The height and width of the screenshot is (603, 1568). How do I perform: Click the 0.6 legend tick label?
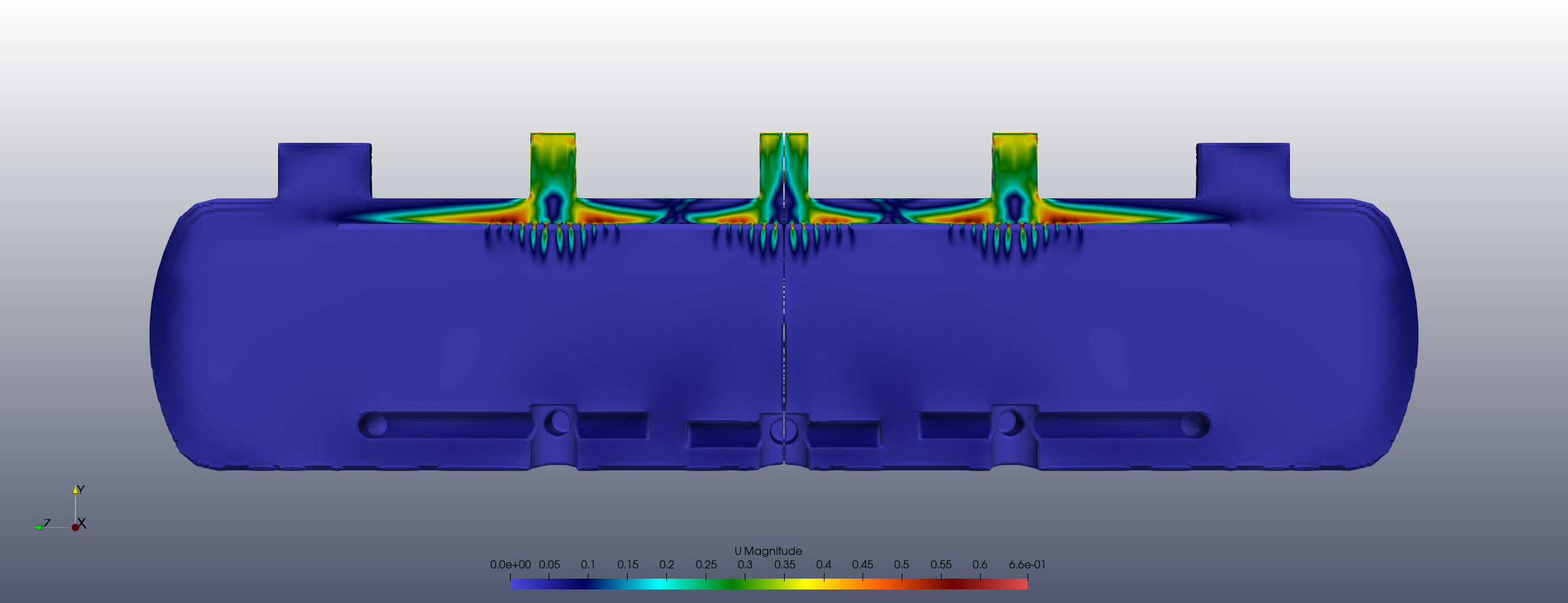pyautogui.click(x=980, y=564)
